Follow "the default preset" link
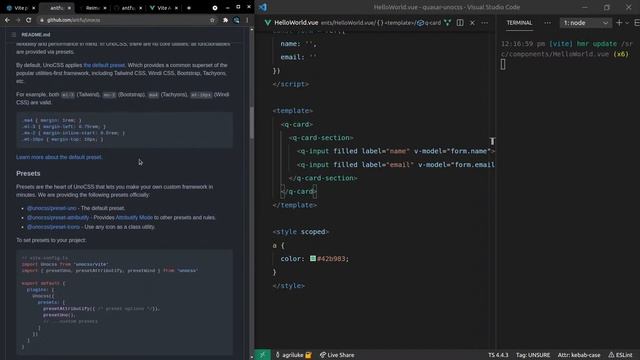Screen dimensions: 640x360 (x=104, y=65)
